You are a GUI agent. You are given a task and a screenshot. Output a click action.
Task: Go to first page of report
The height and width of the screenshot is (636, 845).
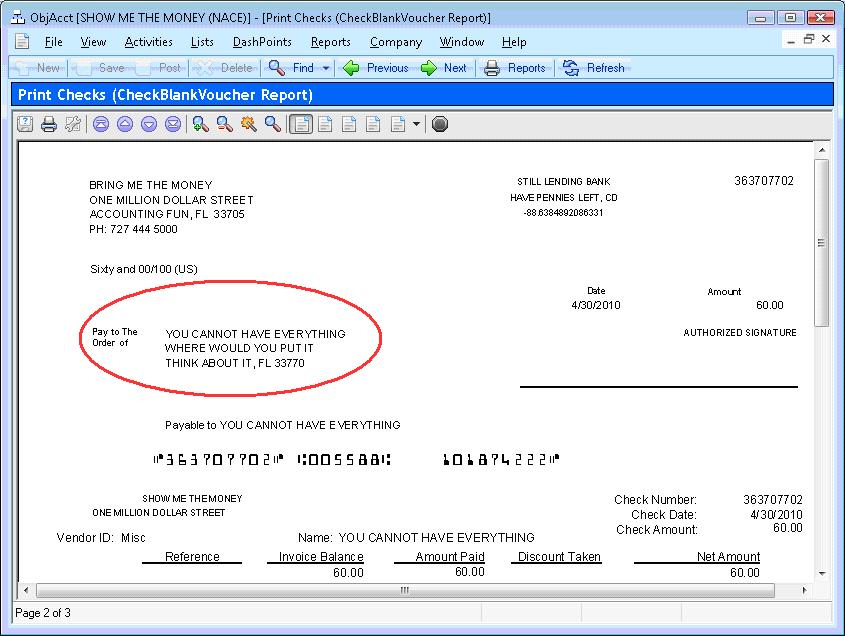click(x=100, y=124)
